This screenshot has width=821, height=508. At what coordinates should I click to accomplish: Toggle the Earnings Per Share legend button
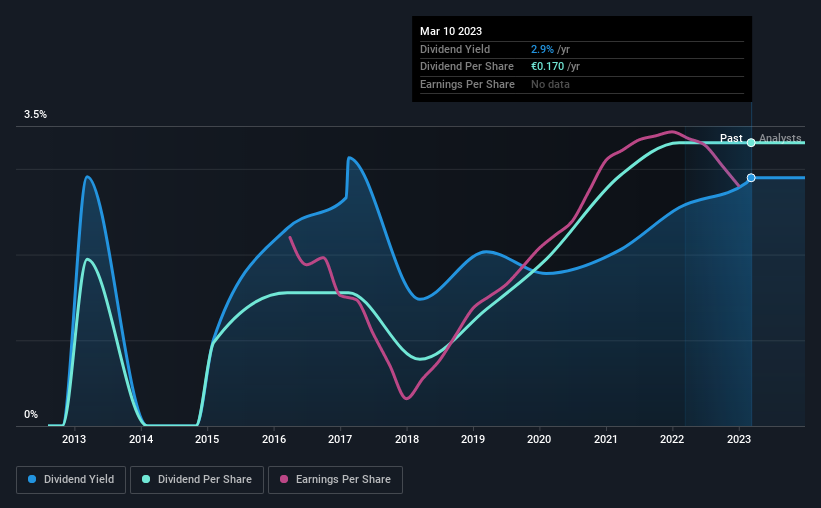335,480
